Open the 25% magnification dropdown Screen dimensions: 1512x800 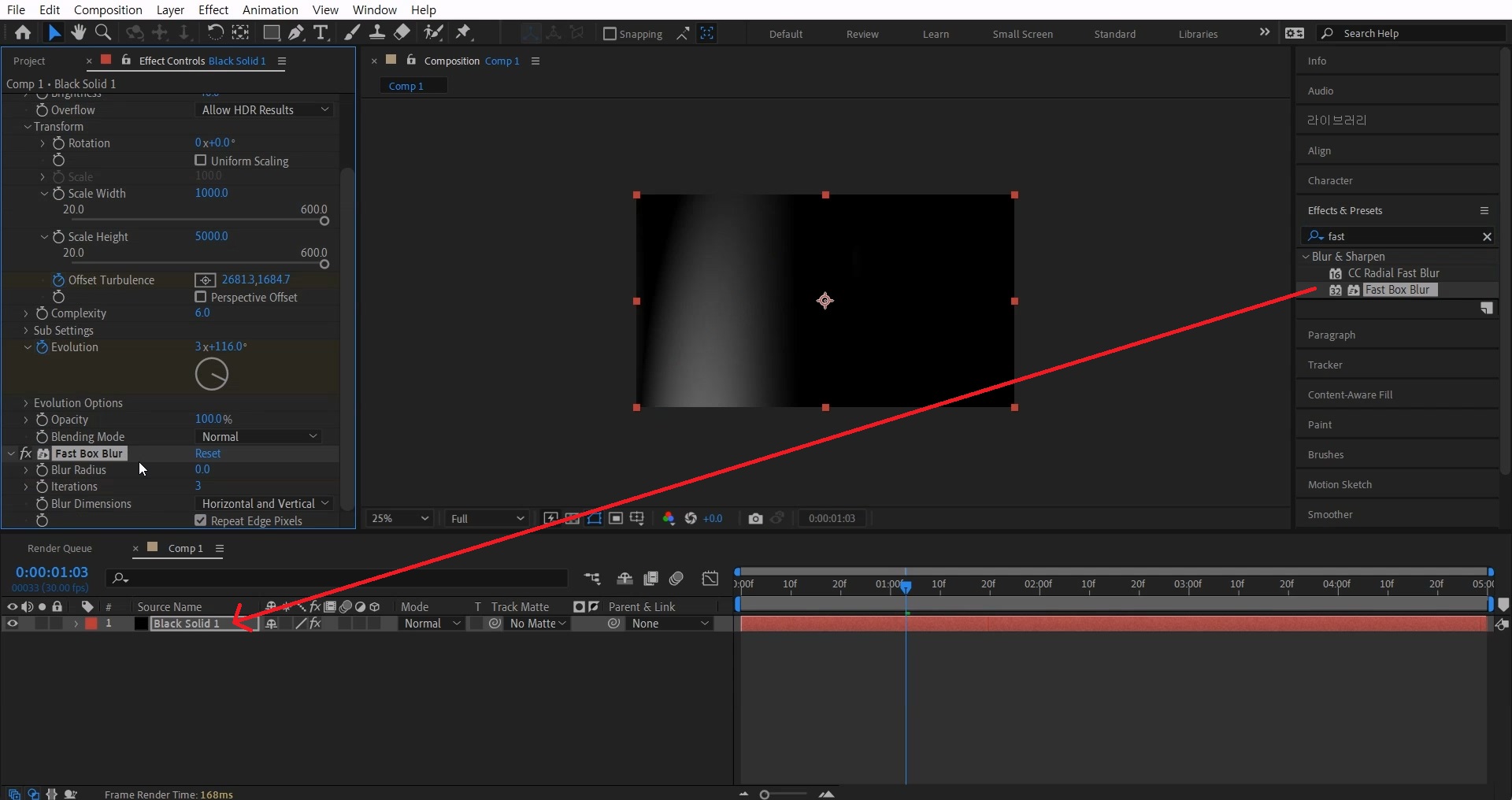pos(400,518)
